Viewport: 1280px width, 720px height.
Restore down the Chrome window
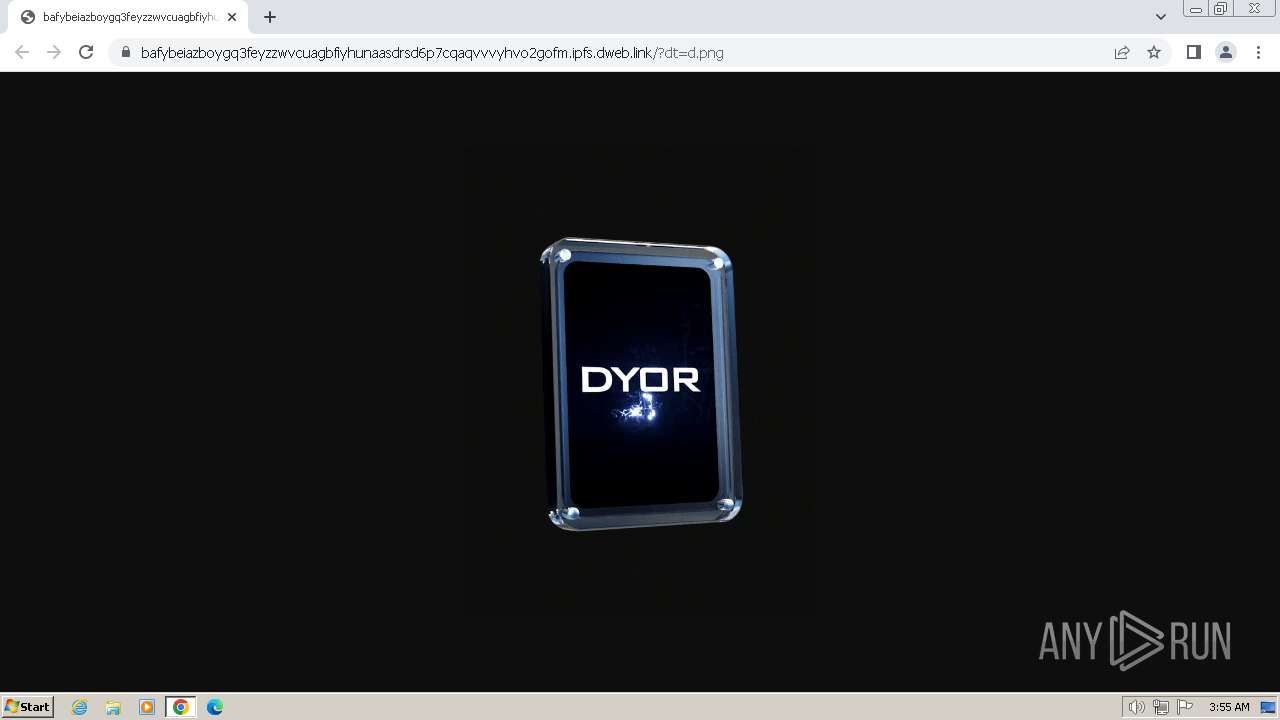click(x=1221, y=8)
